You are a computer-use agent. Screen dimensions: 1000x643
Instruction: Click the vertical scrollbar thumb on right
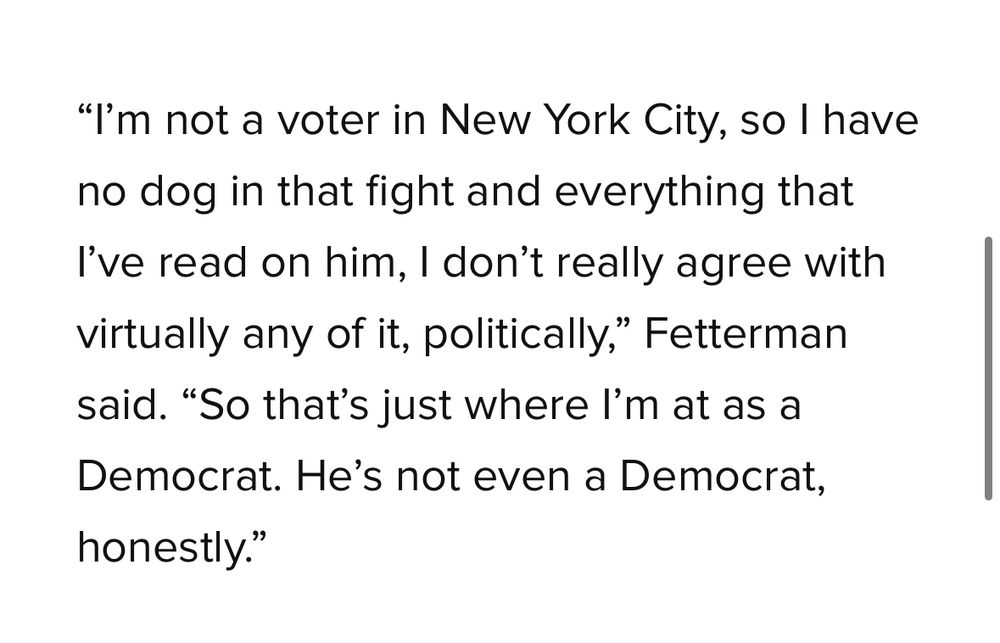coord(989,369)
